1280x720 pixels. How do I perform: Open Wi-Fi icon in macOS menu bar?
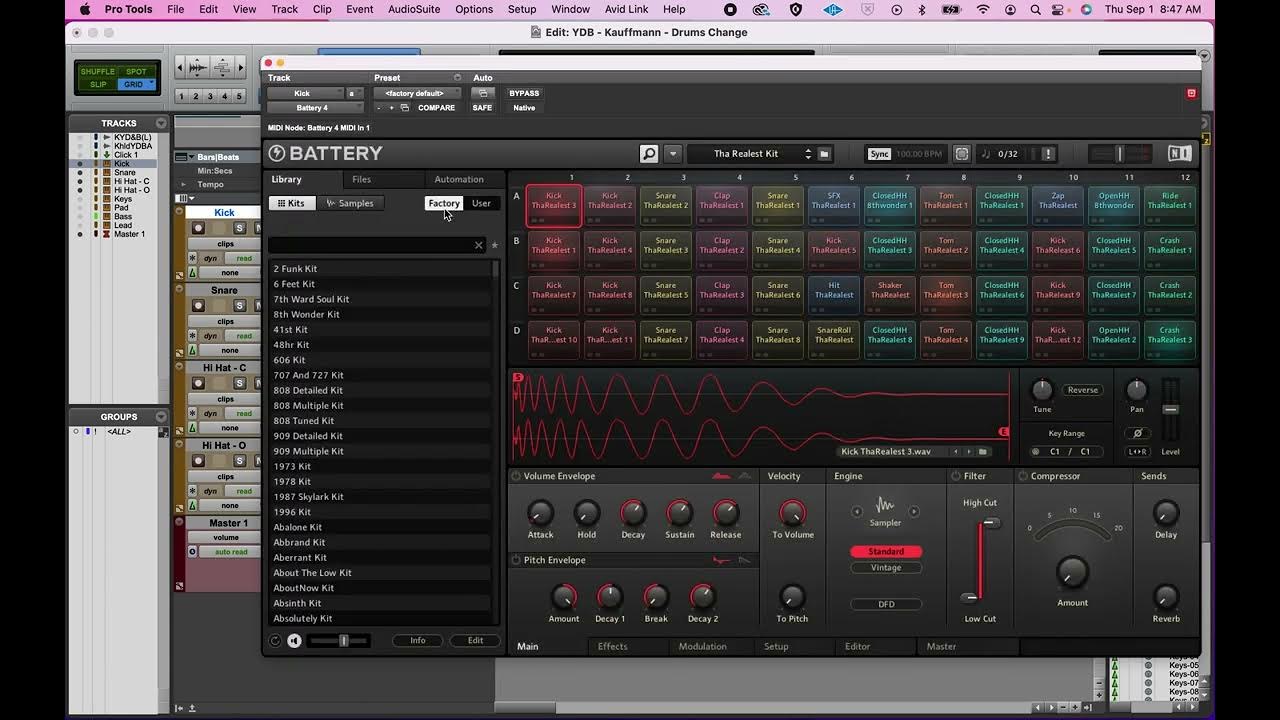click(x=983, y=9)
